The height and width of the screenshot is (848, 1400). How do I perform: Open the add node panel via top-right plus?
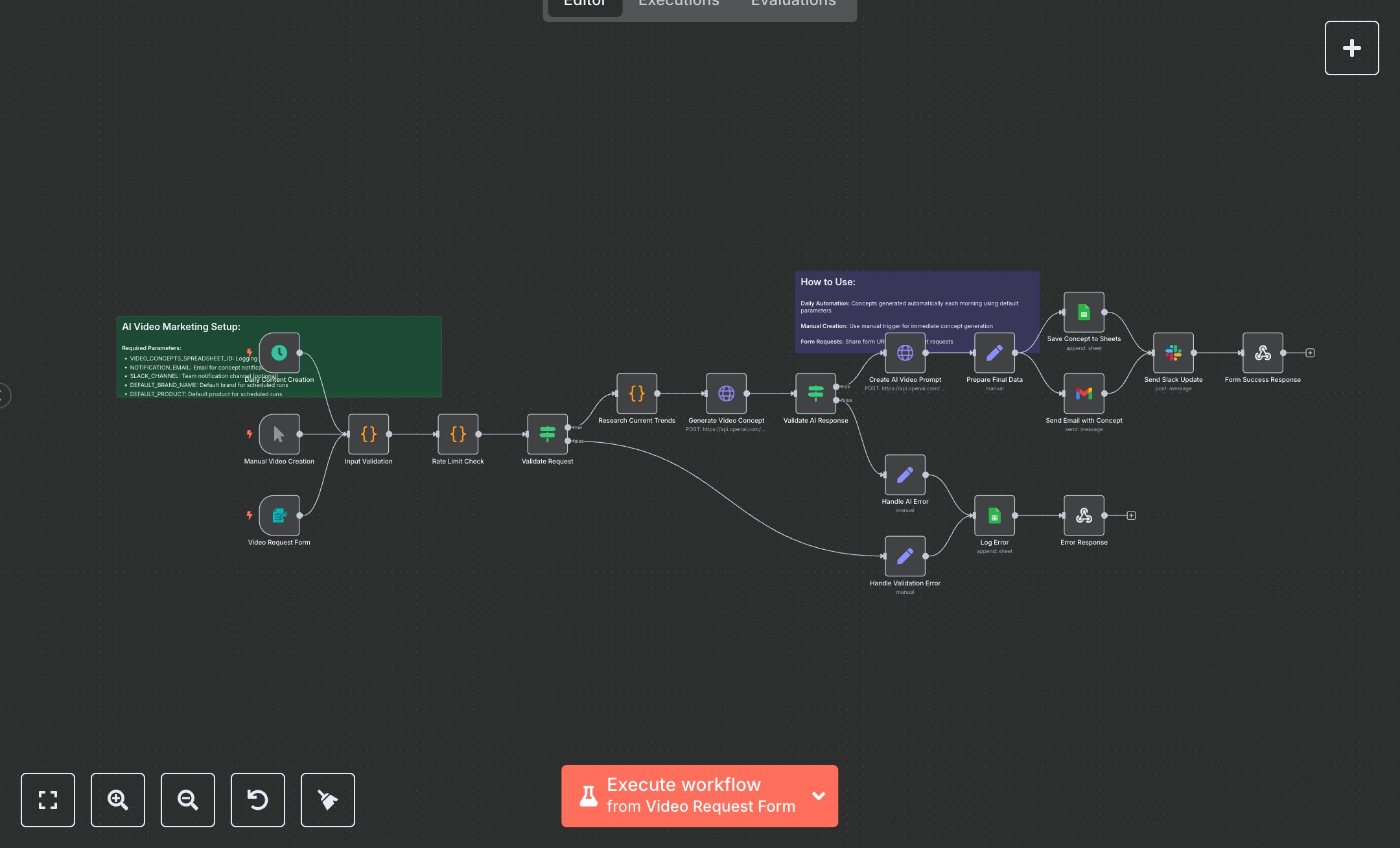[1351, 47]
